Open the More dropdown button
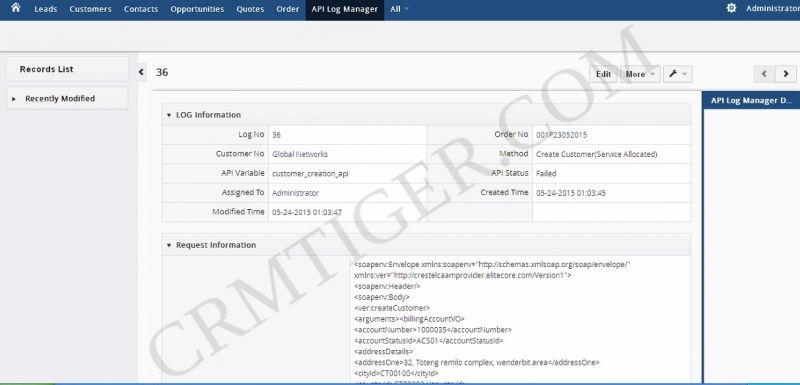Screen dimensions: 800x385 point(640,74)
